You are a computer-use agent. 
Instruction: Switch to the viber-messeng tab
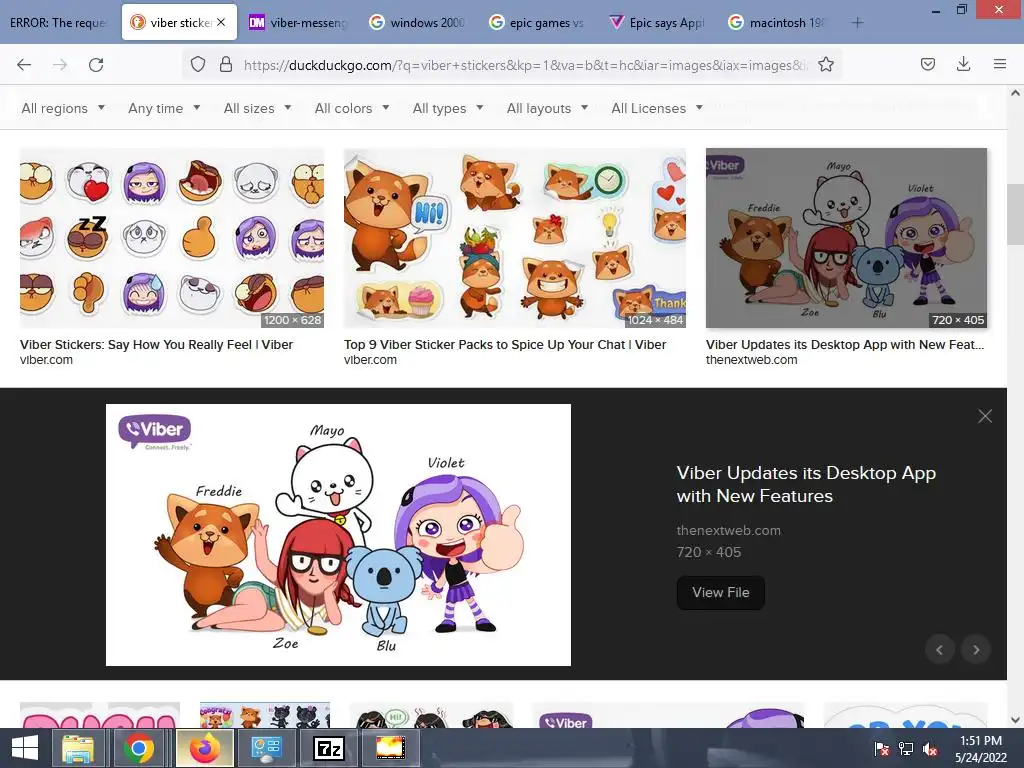pyautogui.click(x=298, y=22)
